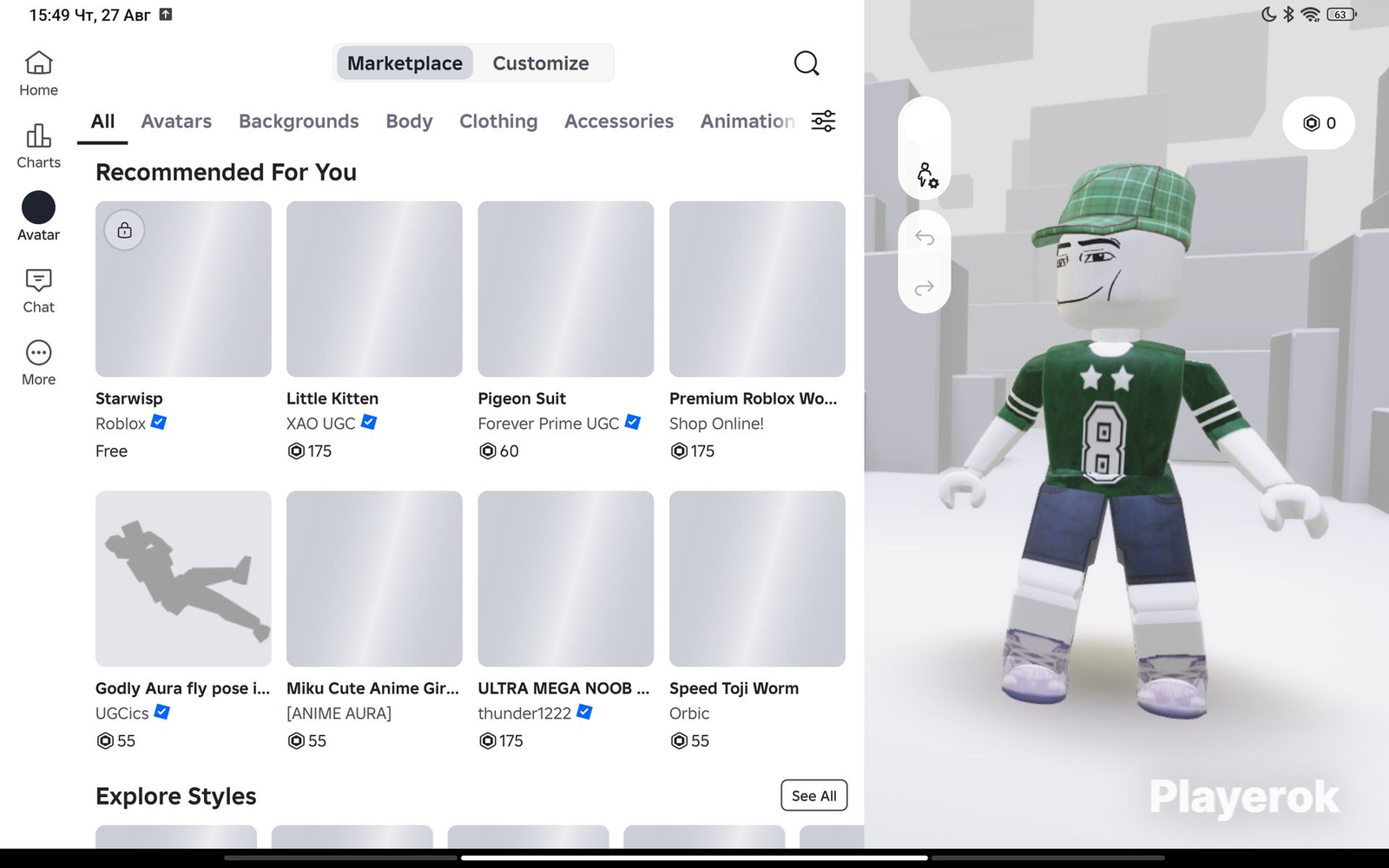Select the Body category tab

coord(409,122)
